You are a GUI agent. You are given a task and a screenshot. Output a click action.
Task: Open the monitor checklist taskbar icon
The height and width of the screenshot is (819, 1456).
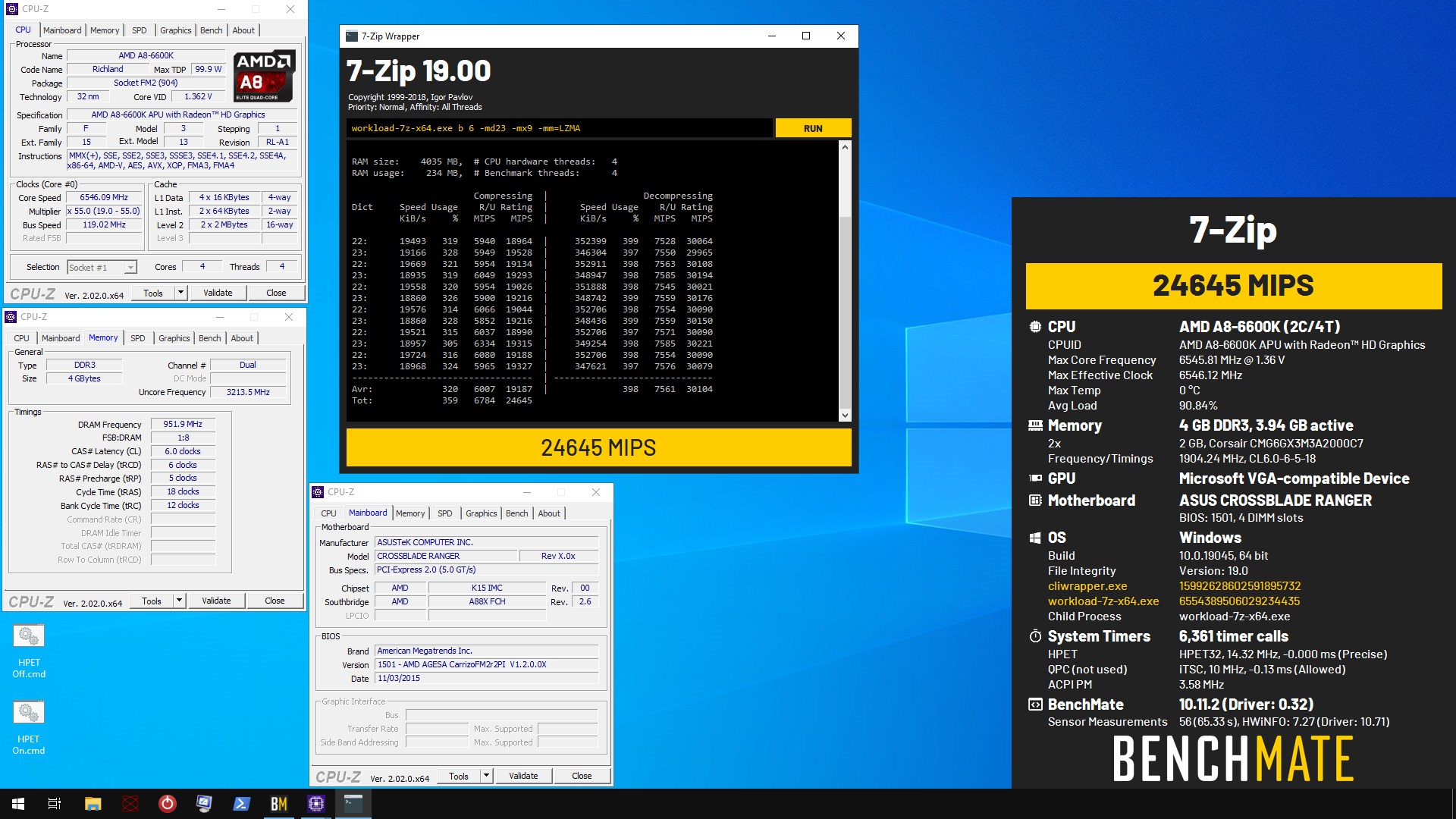click(205, 804)
